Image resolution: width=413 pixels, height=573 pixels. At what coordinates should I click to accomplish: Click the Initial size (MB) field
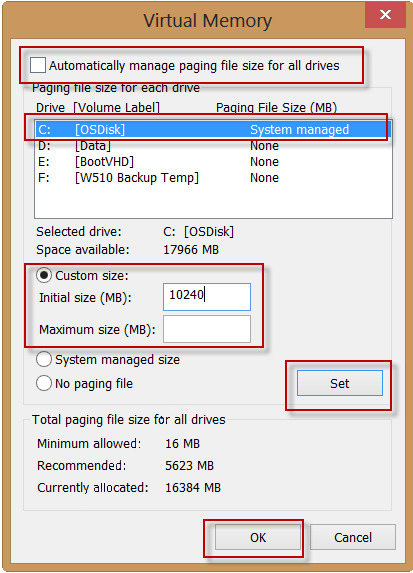[x=207, y=297]
